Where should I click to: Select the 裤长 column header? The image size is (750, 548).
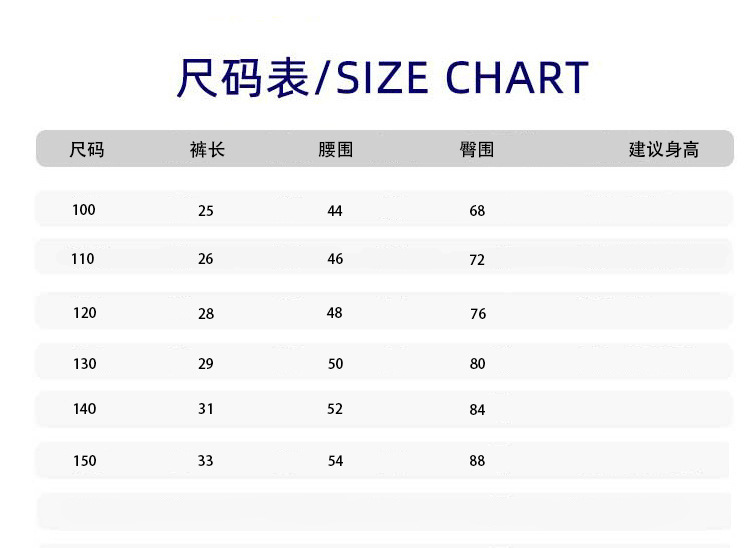tap(207, 150)
